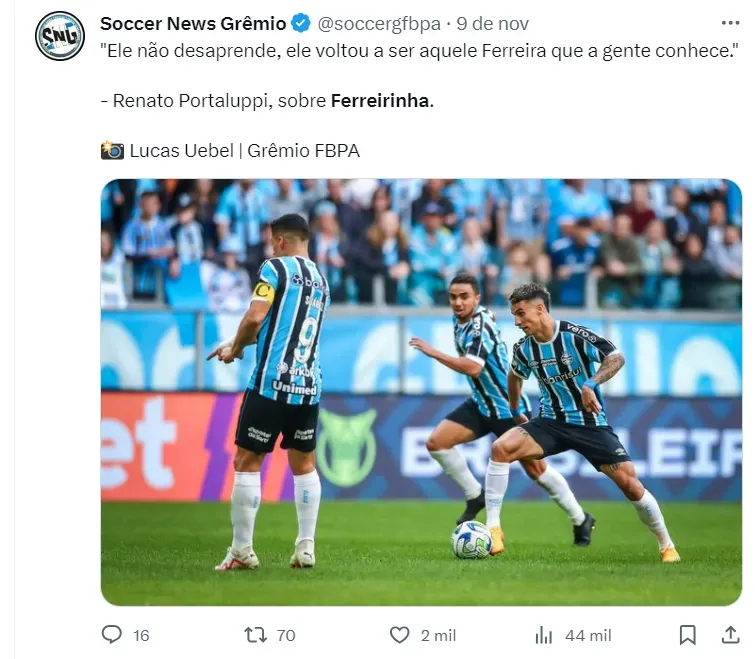Click the Lucas Uebel photo credit line
Image resolution: width=755 pixels, height=659 pixels.
pos(230,151)
